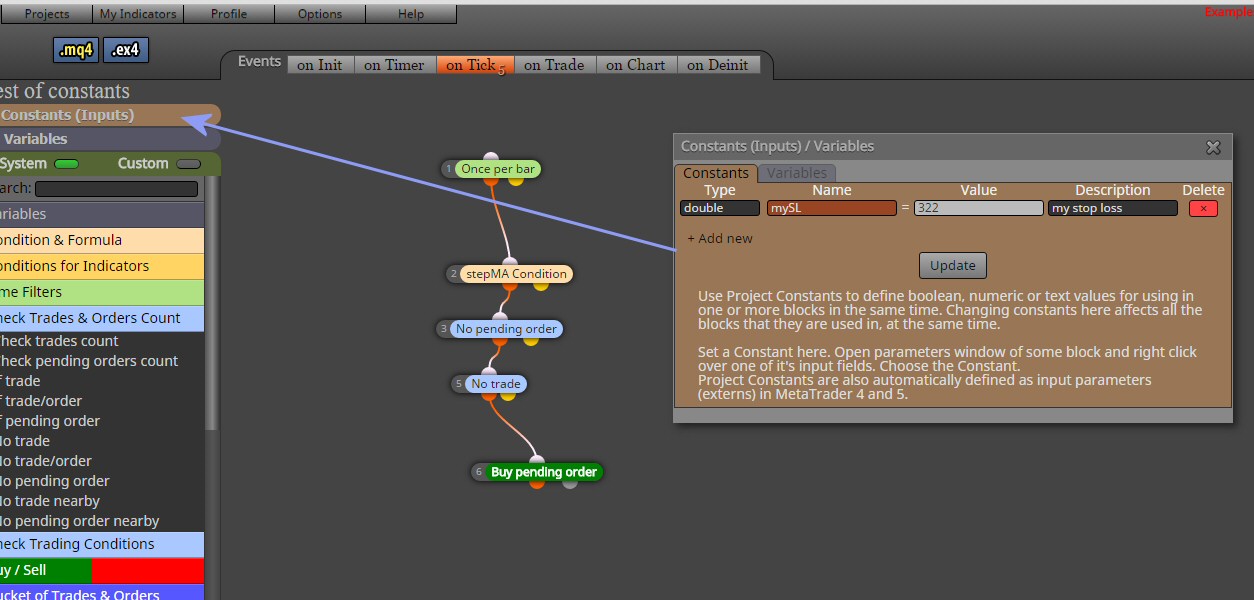The width and height of the screenshot is (1254, 600).
Task: Edit the constant name field 'mySL'
Action: [832, 208]
